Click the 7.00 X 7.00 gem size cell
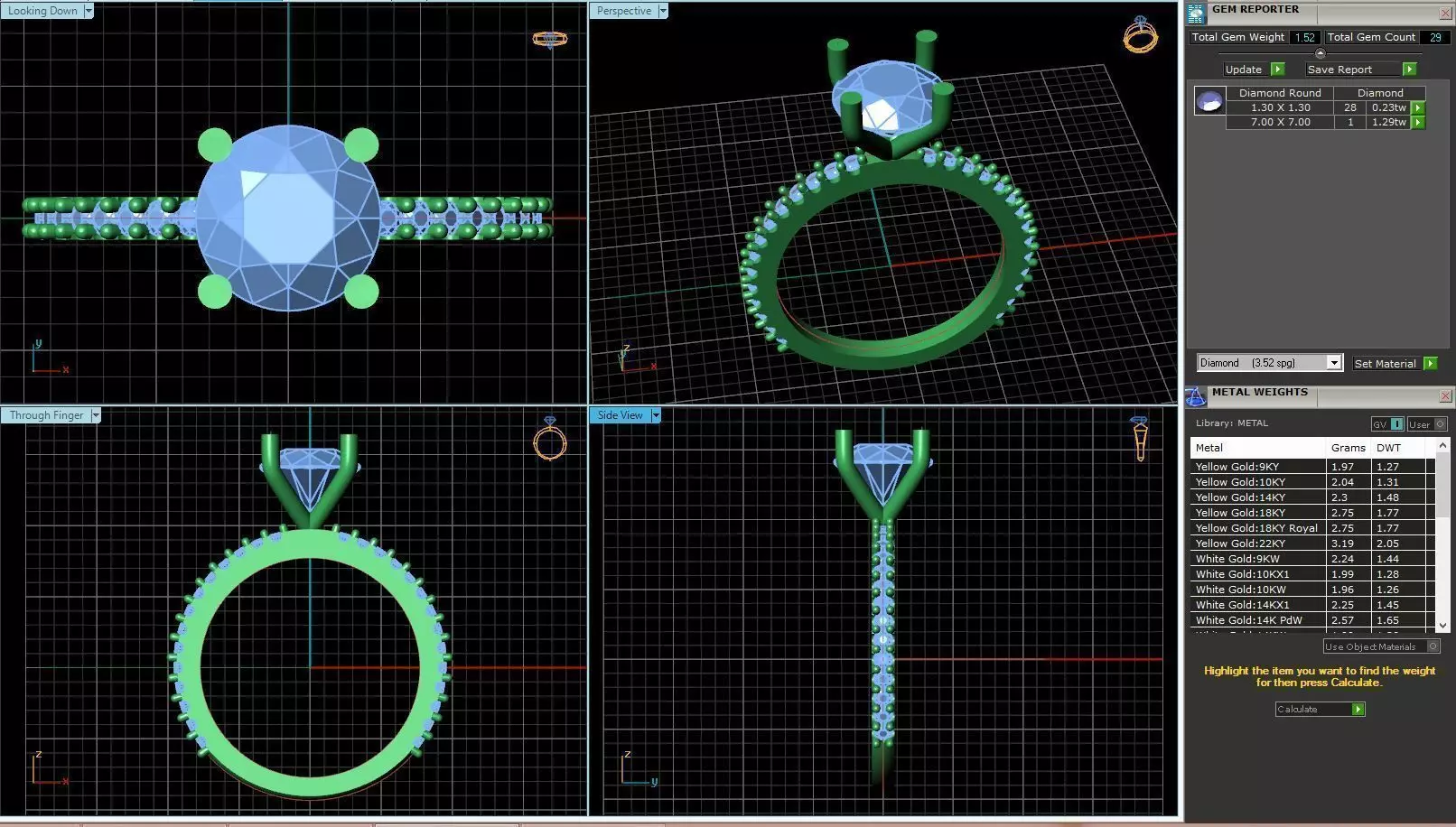 coord(1280,122)
